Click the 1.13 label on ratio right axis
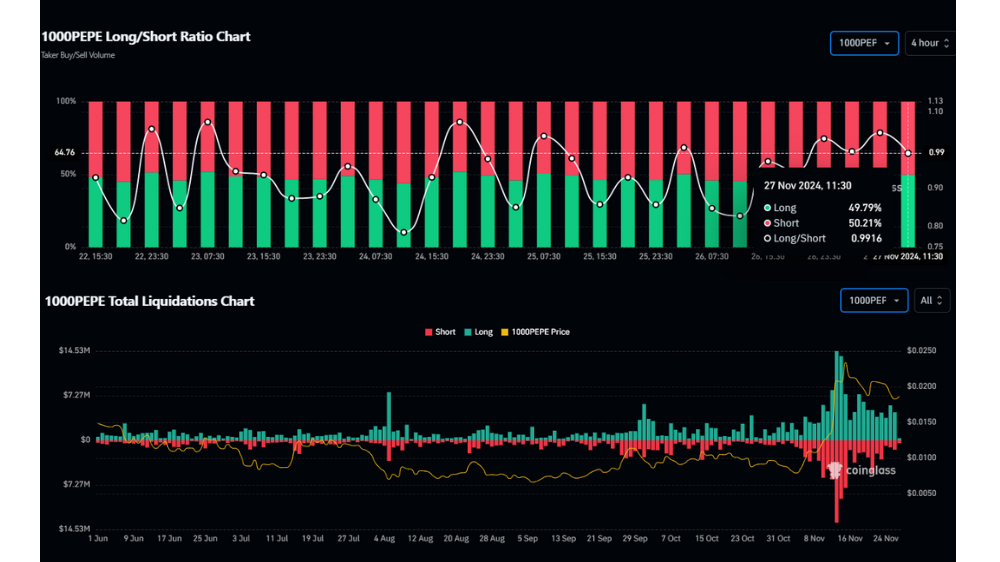The image size is (1000, 562). tap(935, 101)
